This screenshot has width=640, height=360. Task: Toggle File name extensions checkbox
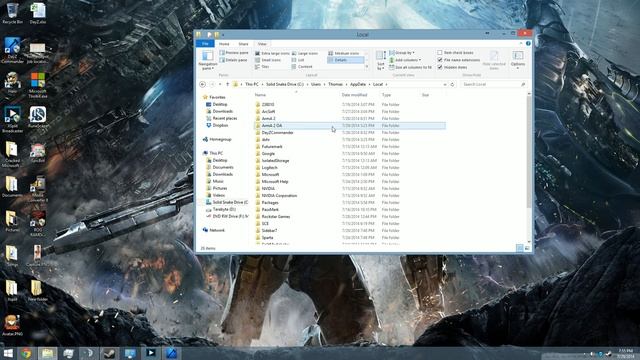459,60
